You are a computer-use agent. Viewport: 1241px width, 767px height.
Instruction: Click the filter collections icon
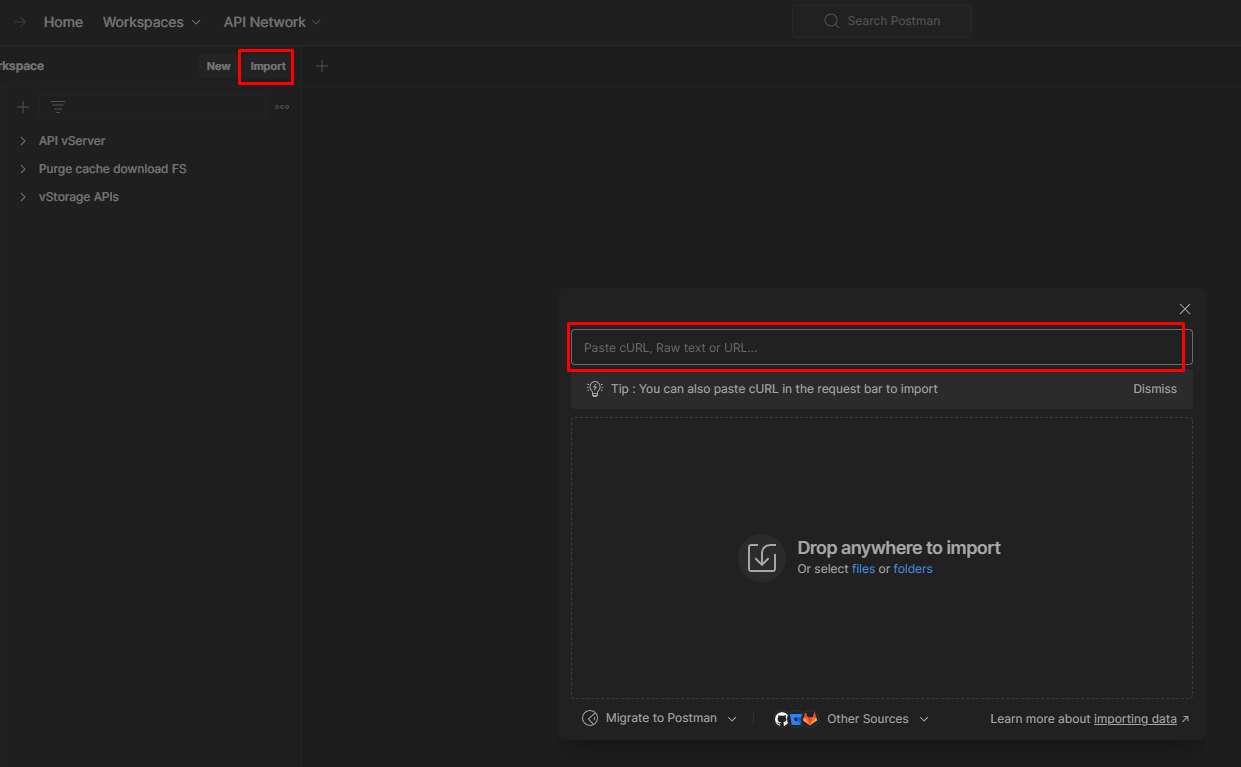tap(58, 107)
